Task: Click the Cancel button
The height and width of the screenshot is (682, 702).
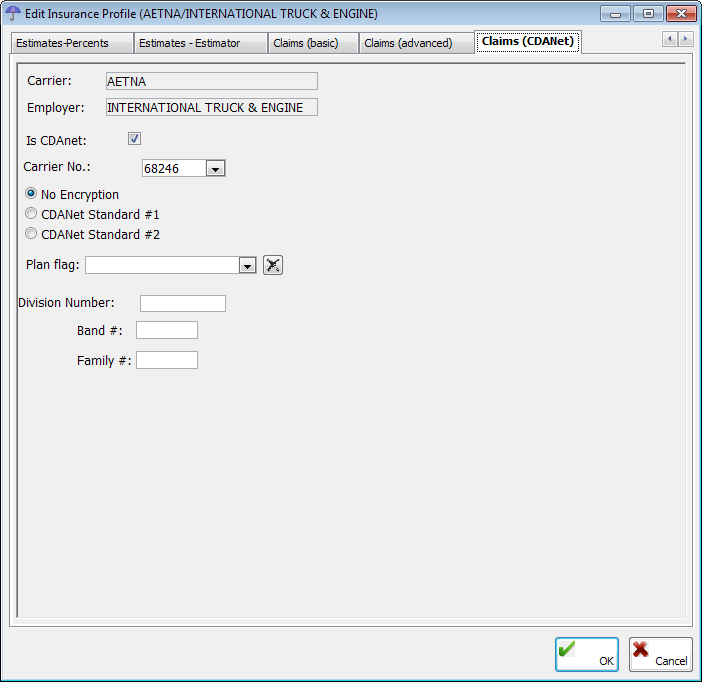Action: pyautogui.click(x=660, y=655)
